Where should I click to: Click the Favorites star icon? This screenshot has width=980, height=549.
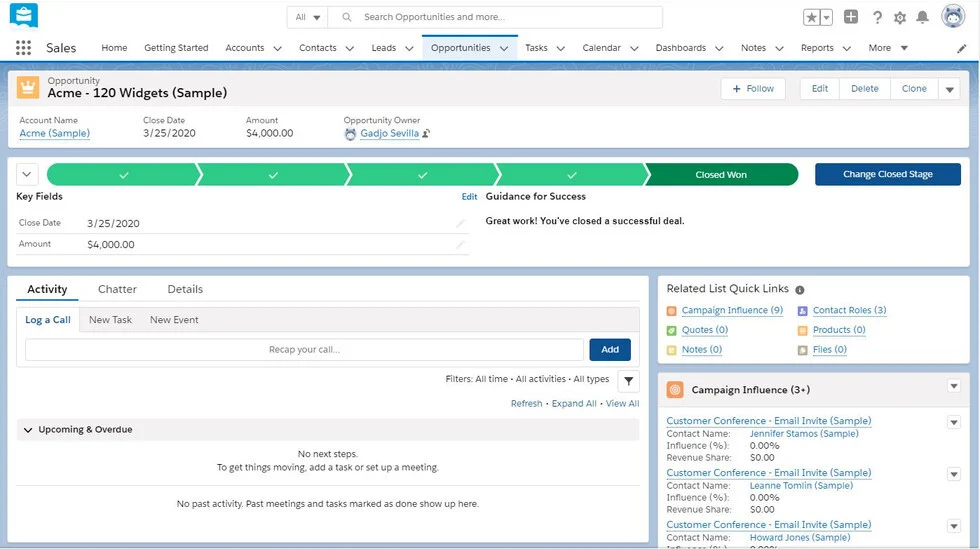(811, 17)
